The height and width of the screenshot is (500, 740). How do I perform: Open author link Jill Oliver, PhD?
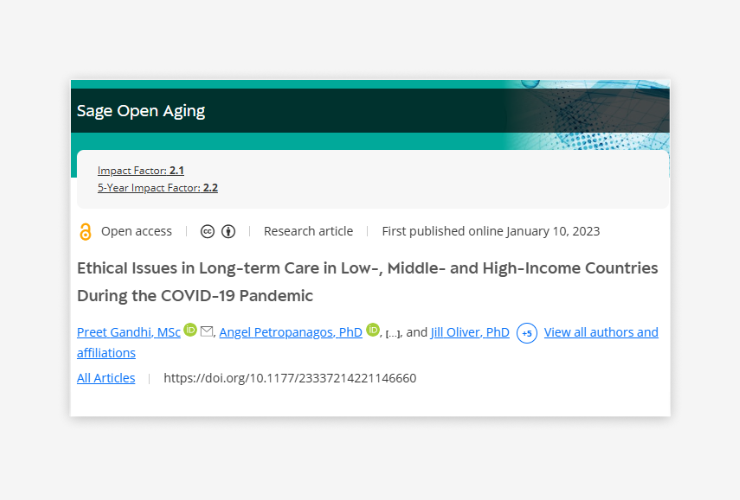(470, 332)
